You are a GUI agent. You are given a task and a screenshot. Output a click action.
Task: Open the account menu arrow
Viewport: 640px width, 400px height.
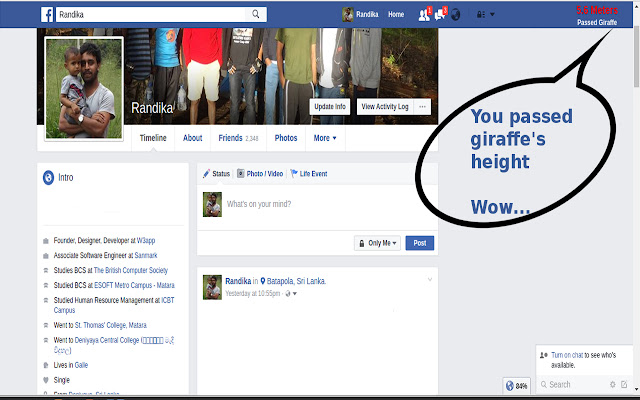[x=492, y=15]
